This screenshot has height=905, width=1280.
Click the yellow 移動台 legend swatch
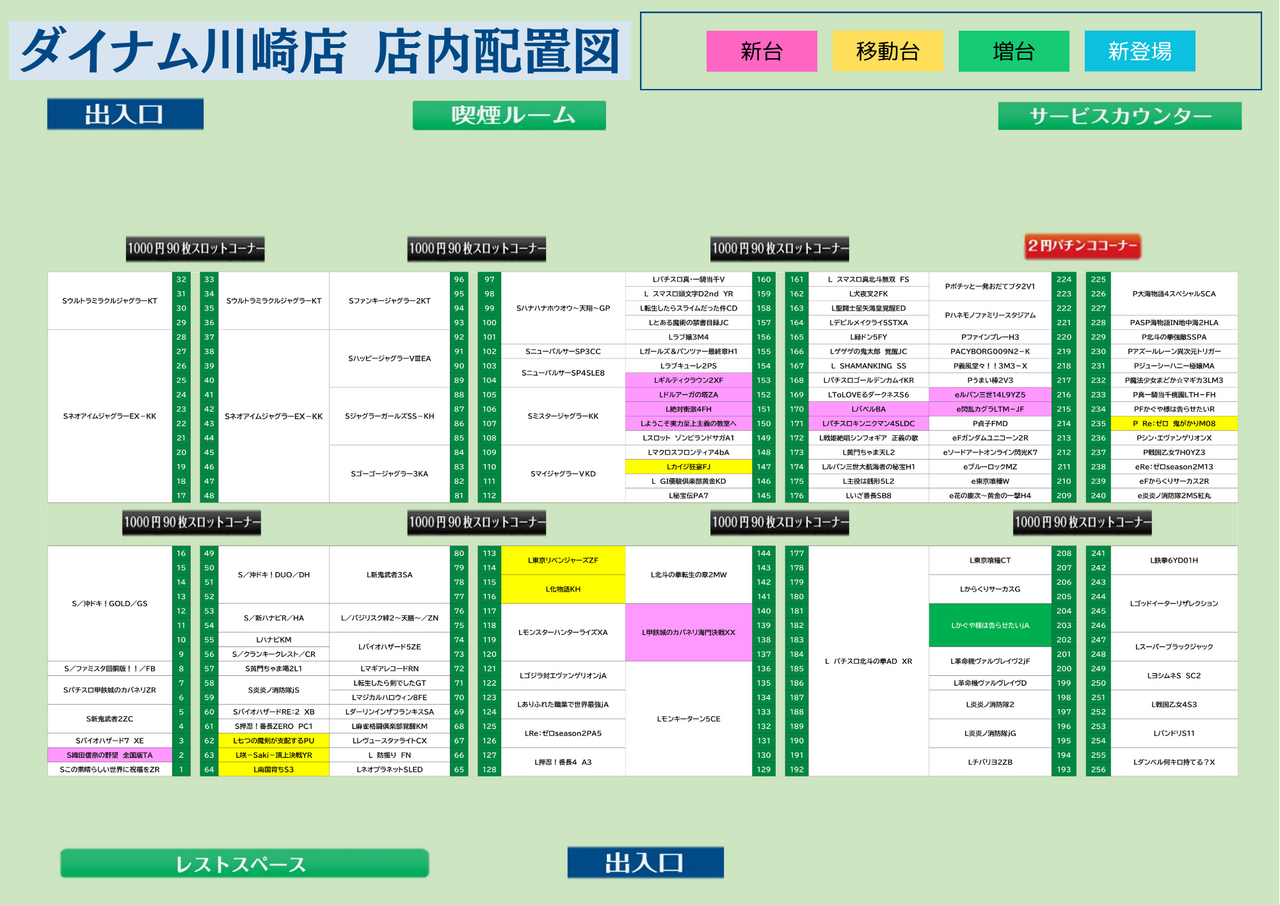[x=887, y=52]
